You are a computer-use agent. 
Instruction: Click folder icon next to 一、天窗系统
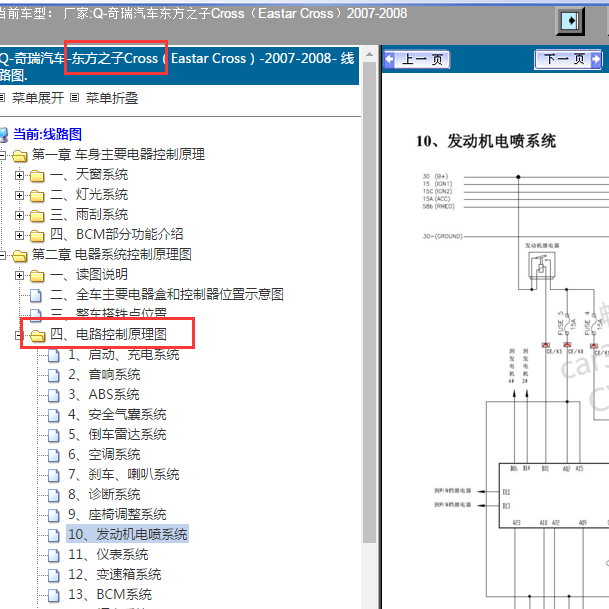[37, 176]
